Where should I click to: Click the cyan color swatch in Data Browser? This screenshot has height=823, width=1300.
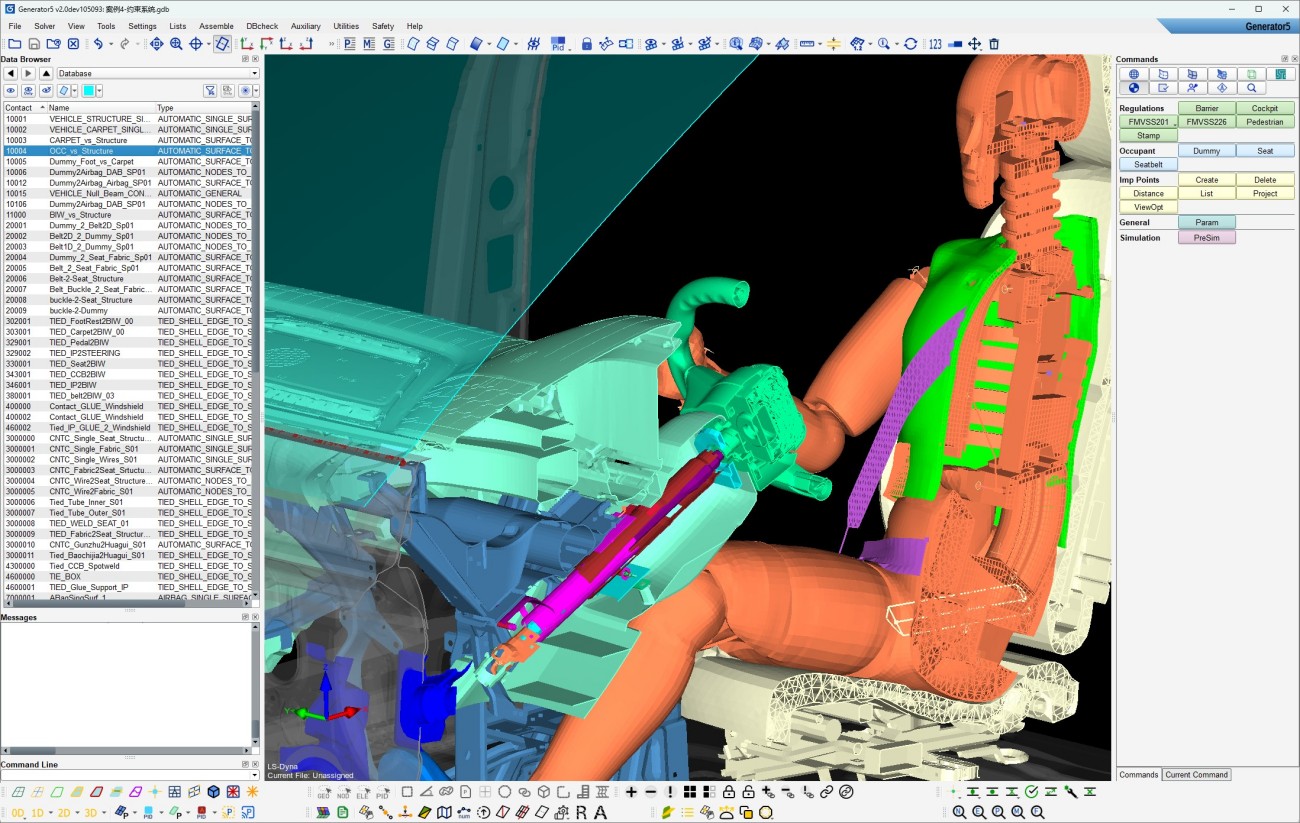click(88, 91)
